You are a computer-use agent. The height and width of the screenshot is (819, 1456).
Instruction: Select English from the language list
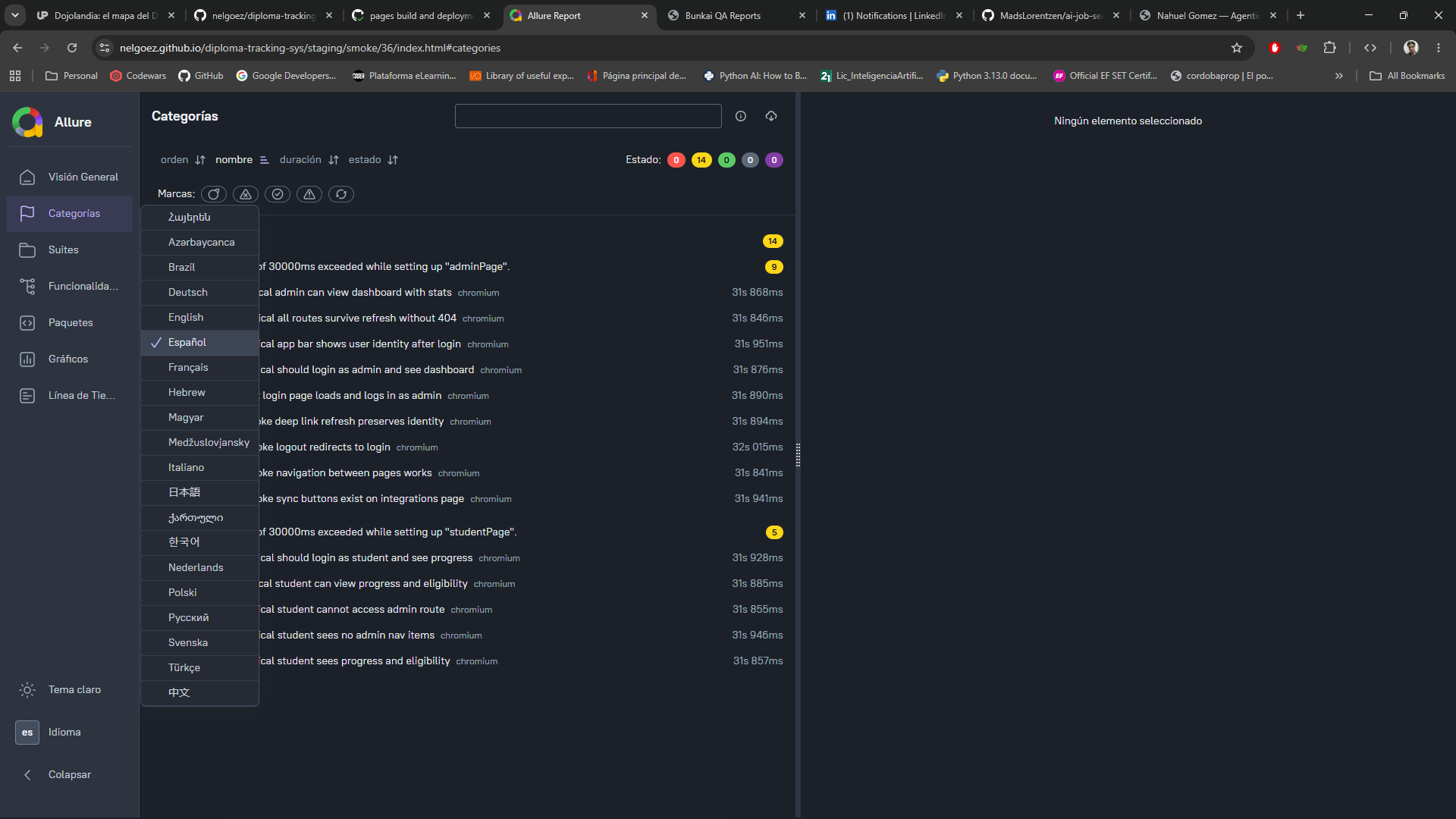point(200,317)
